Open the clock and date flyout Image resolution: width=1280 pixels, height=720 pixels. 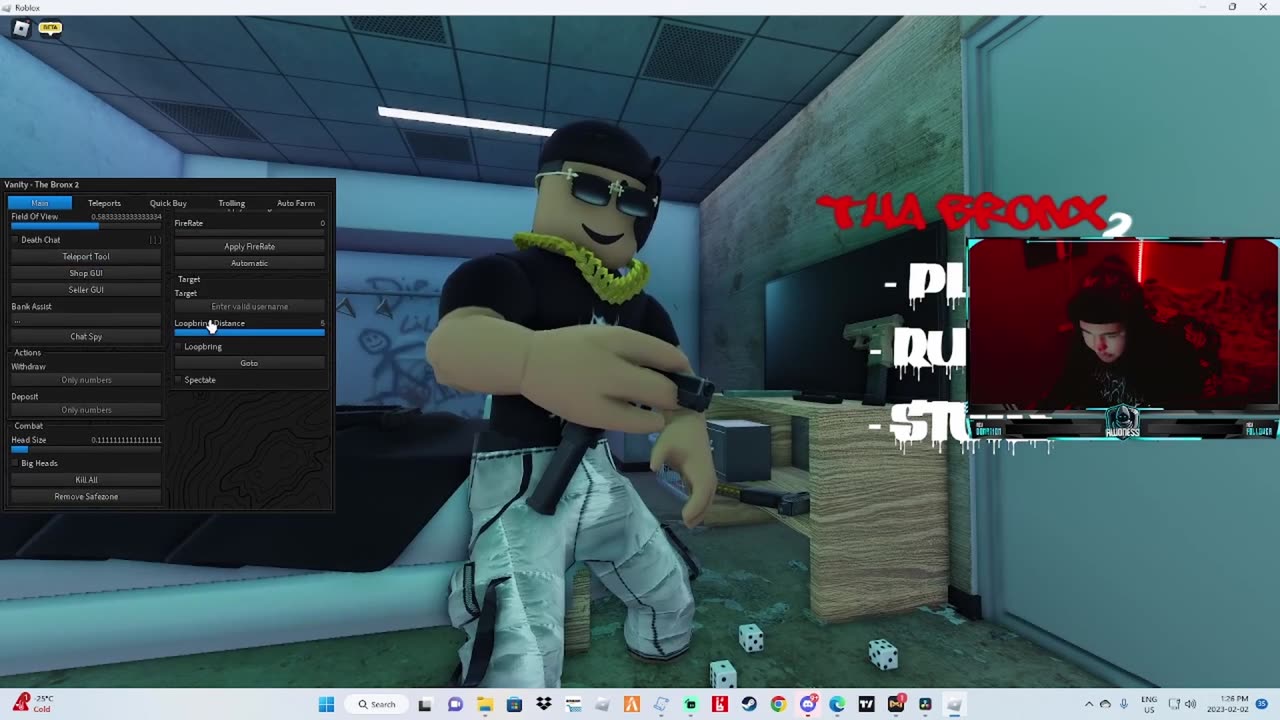1228,705
